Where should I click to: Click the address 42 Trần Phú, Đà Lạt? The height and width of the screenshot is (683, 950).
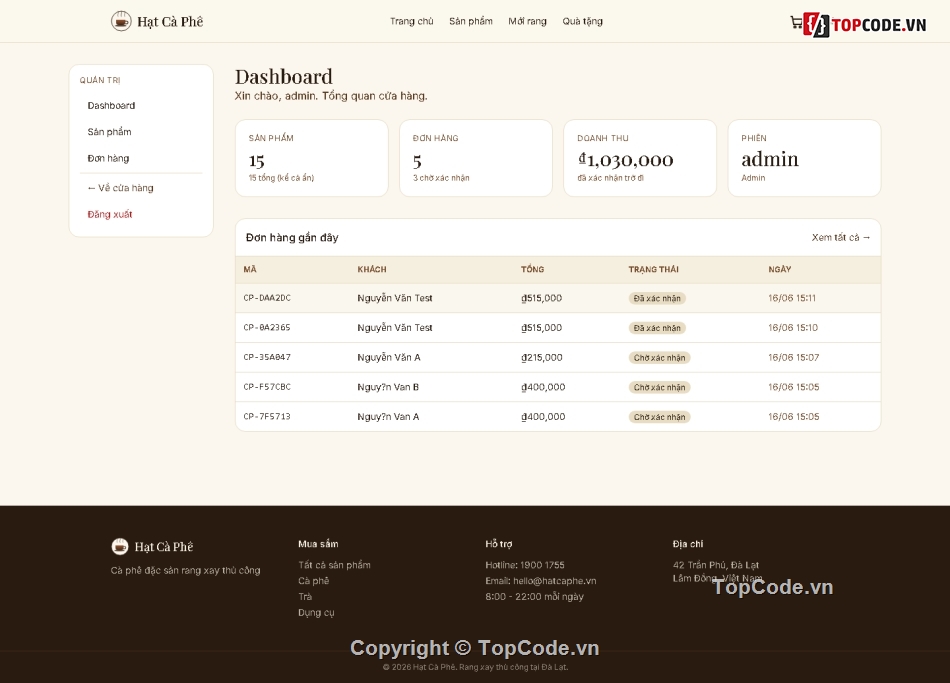716,565
